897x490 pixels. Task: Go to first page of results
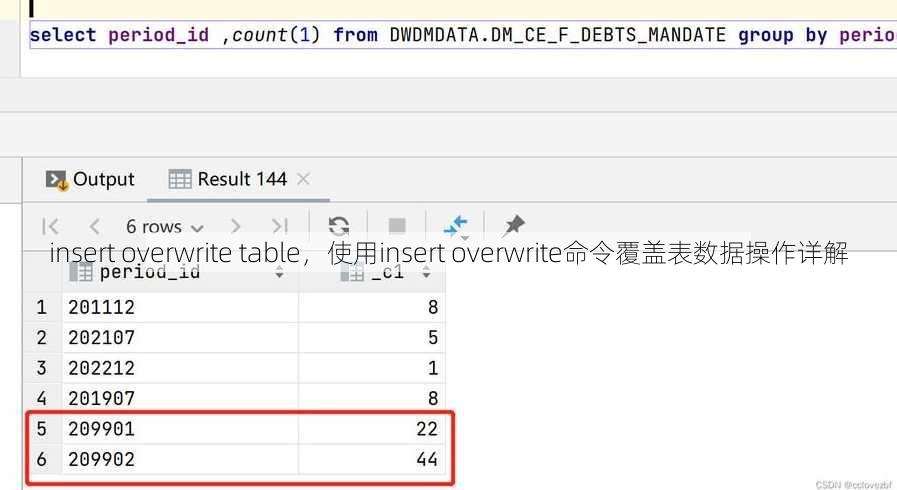pyautogui.click(x=50, y=226)
